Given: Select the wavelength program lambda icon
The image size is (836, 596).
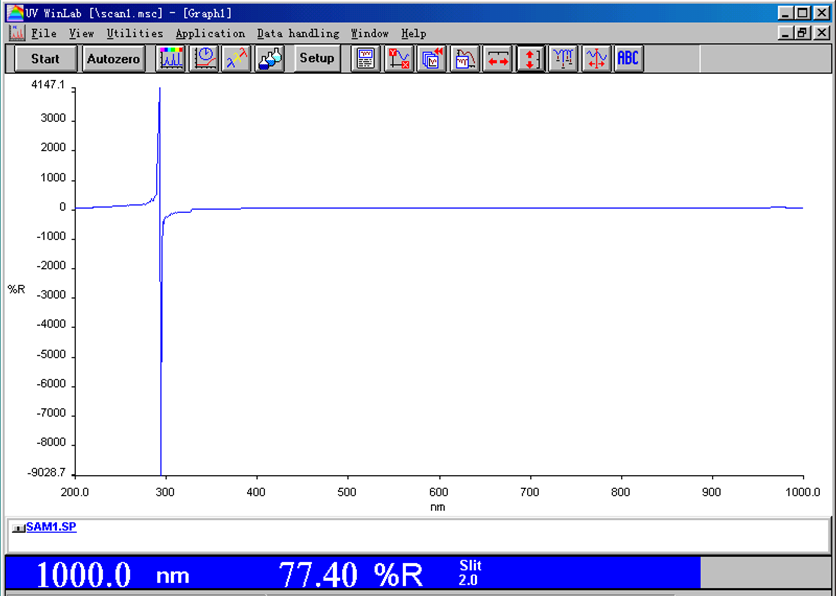Looking at the screenshot, I should pos(236,59).
